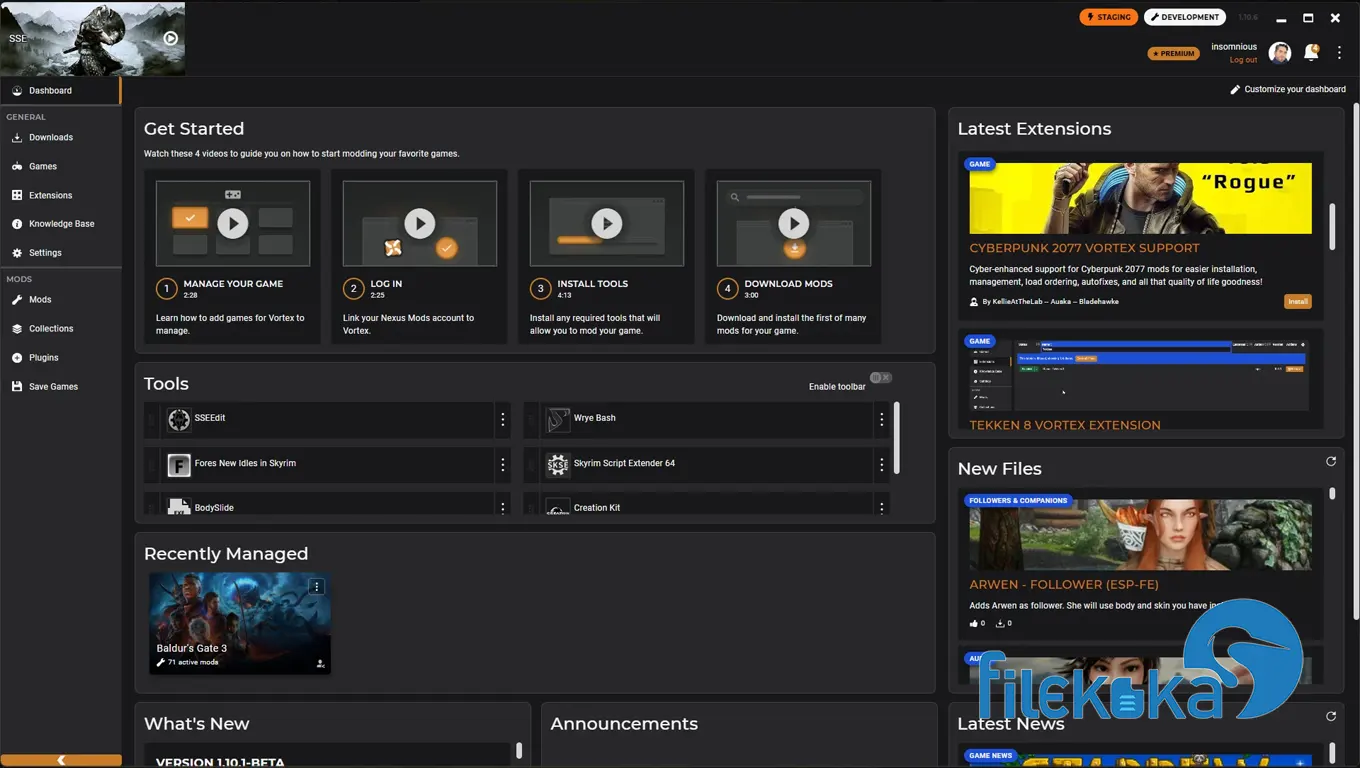Open the notifications bell
1360x768 pixels.
[1311, 52]
